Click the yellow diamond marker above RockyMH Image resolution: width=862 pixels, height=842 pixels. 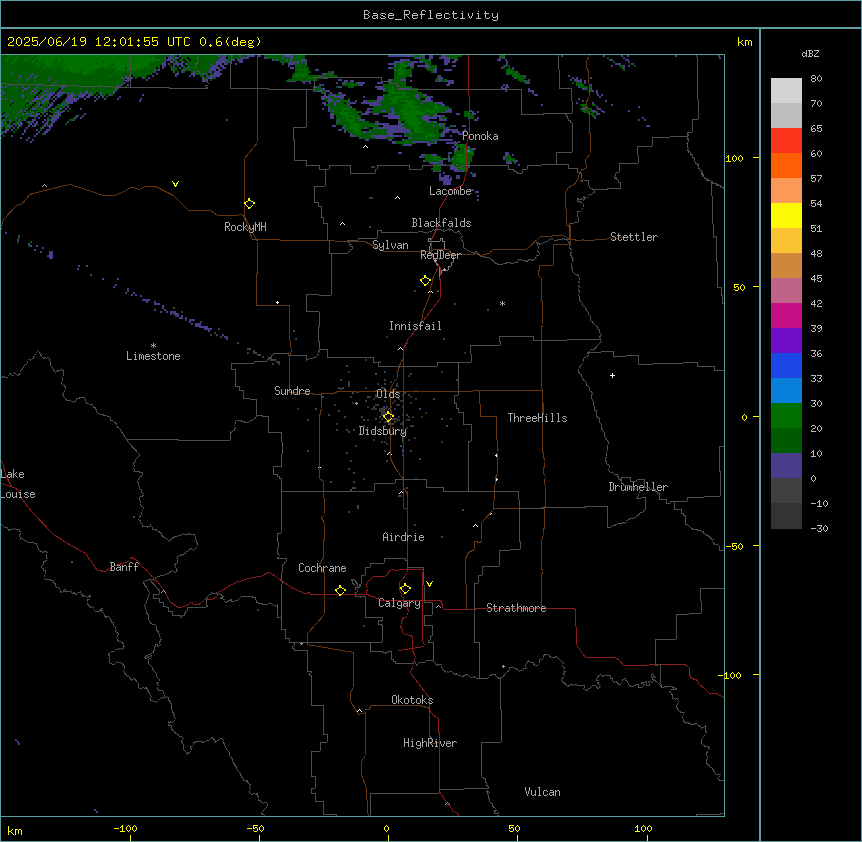tap(250, 203)
